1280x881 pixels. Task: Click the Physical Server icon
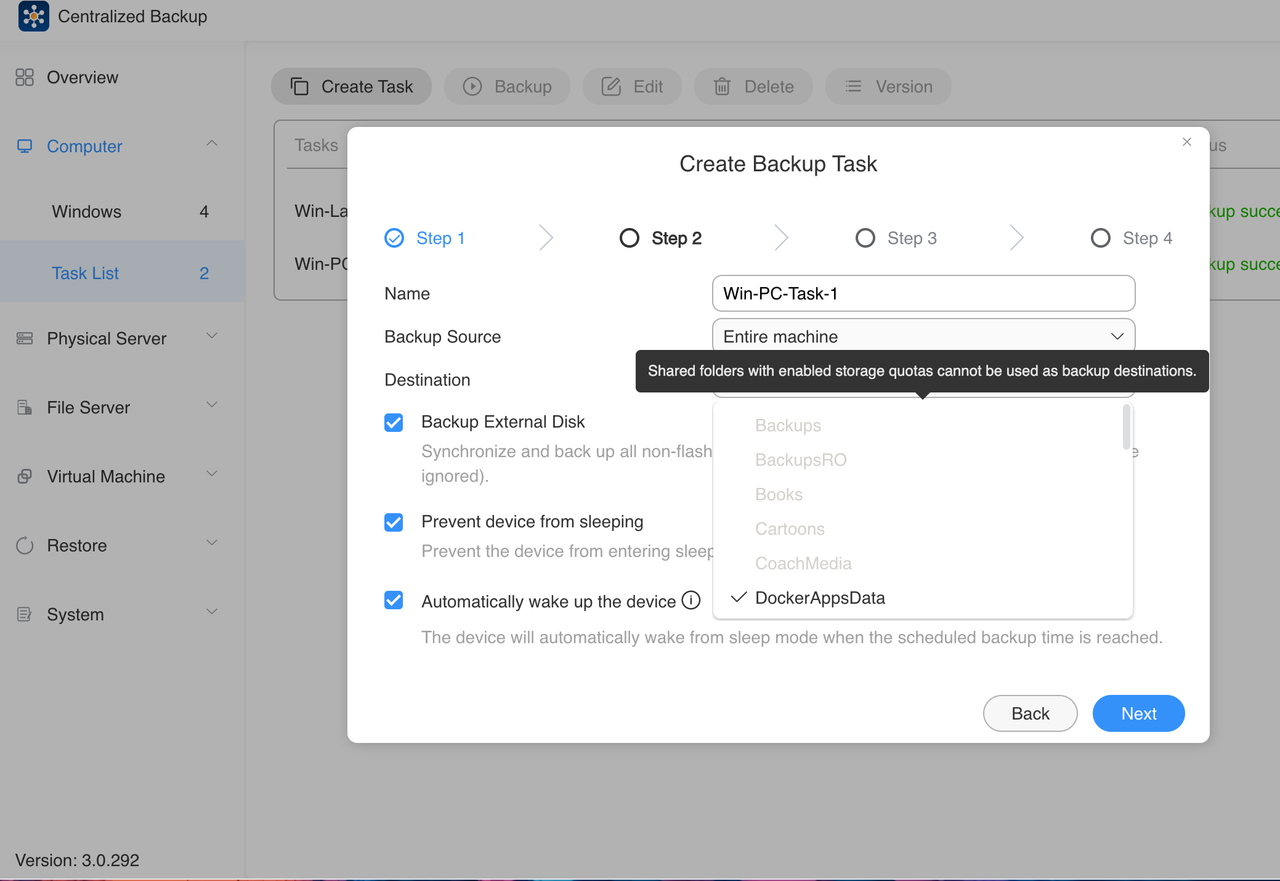coord(25,339)
